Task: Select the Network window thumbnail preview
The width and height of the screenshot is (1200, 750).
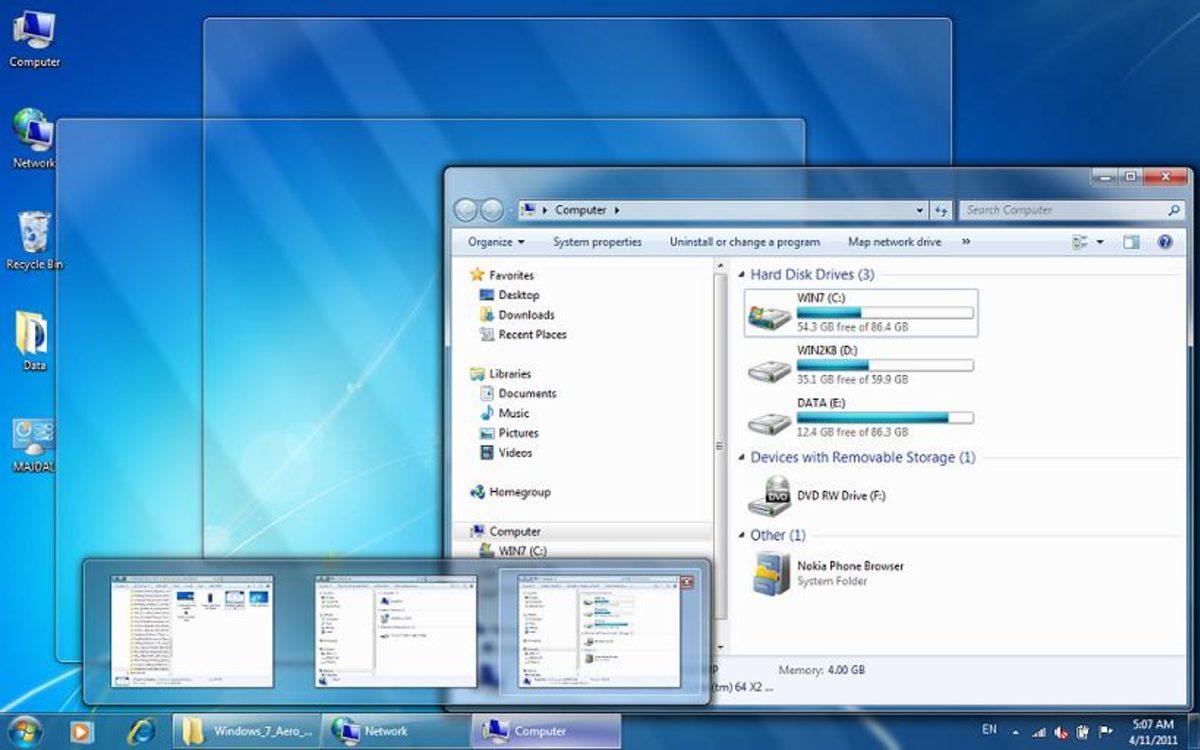Action: click(395, 631)
